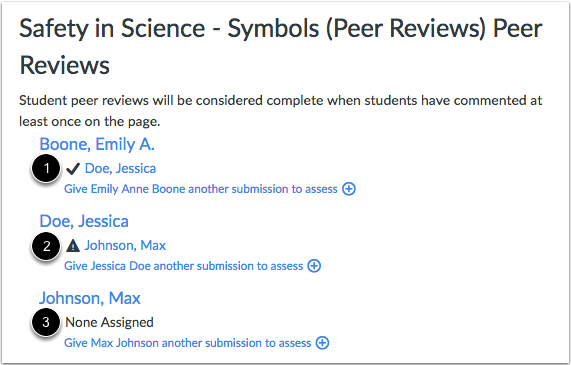This screenshot has height=365, width=571.
Task: Click the Safety in Science Peer Reviews page title
Action: [x=280, y=47]
